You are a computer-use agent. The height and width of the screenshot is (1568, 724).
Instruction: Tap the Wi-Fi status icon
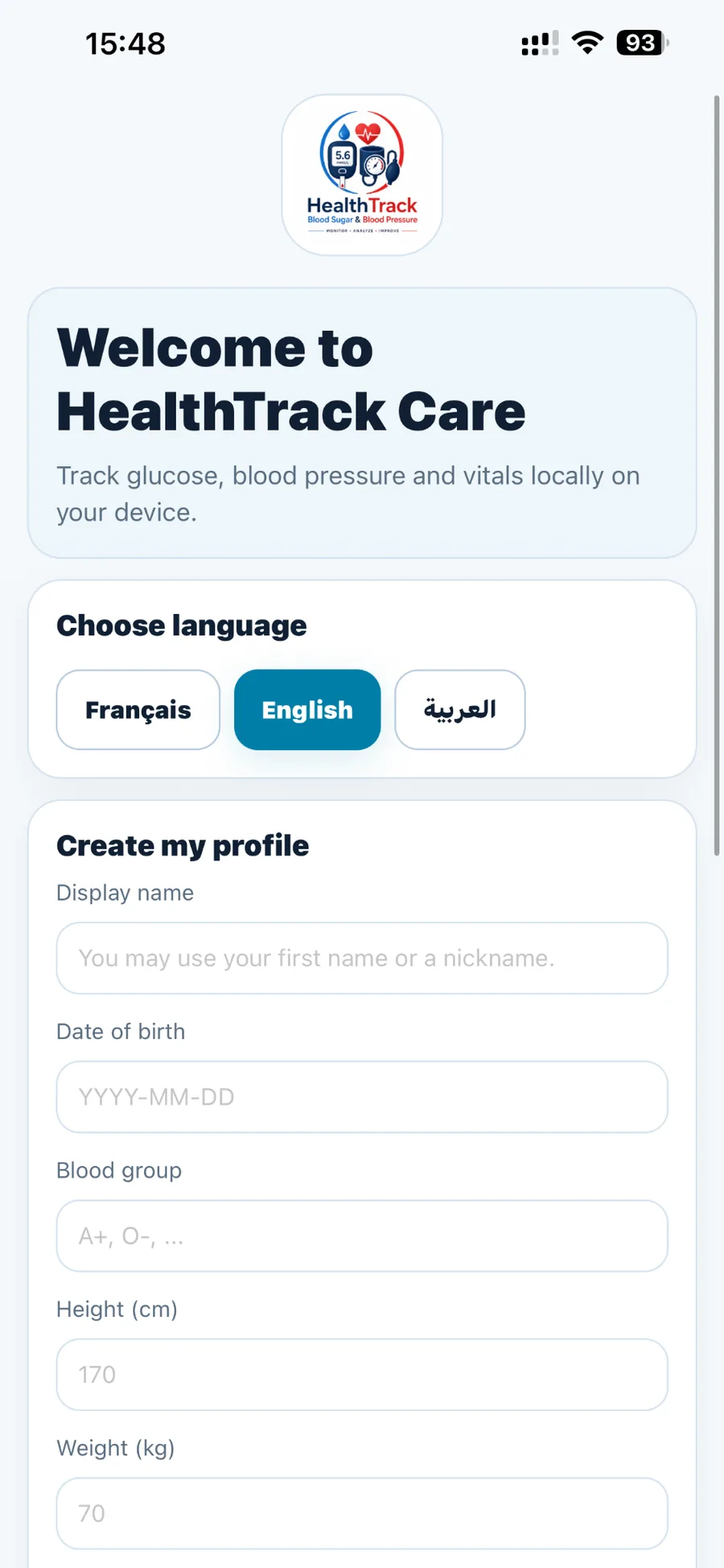coord(587,43)
